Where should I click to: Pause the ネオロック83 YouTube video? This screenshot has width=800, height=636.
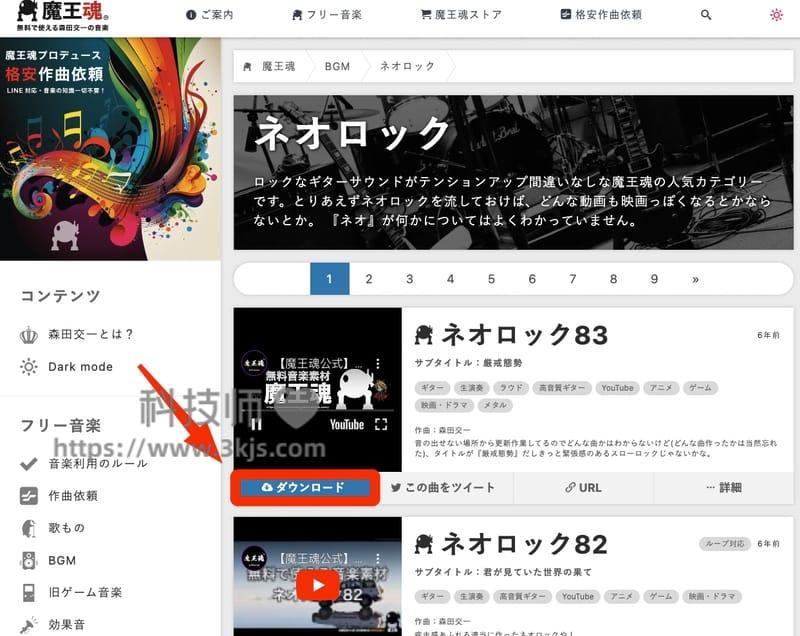(257, 424)
